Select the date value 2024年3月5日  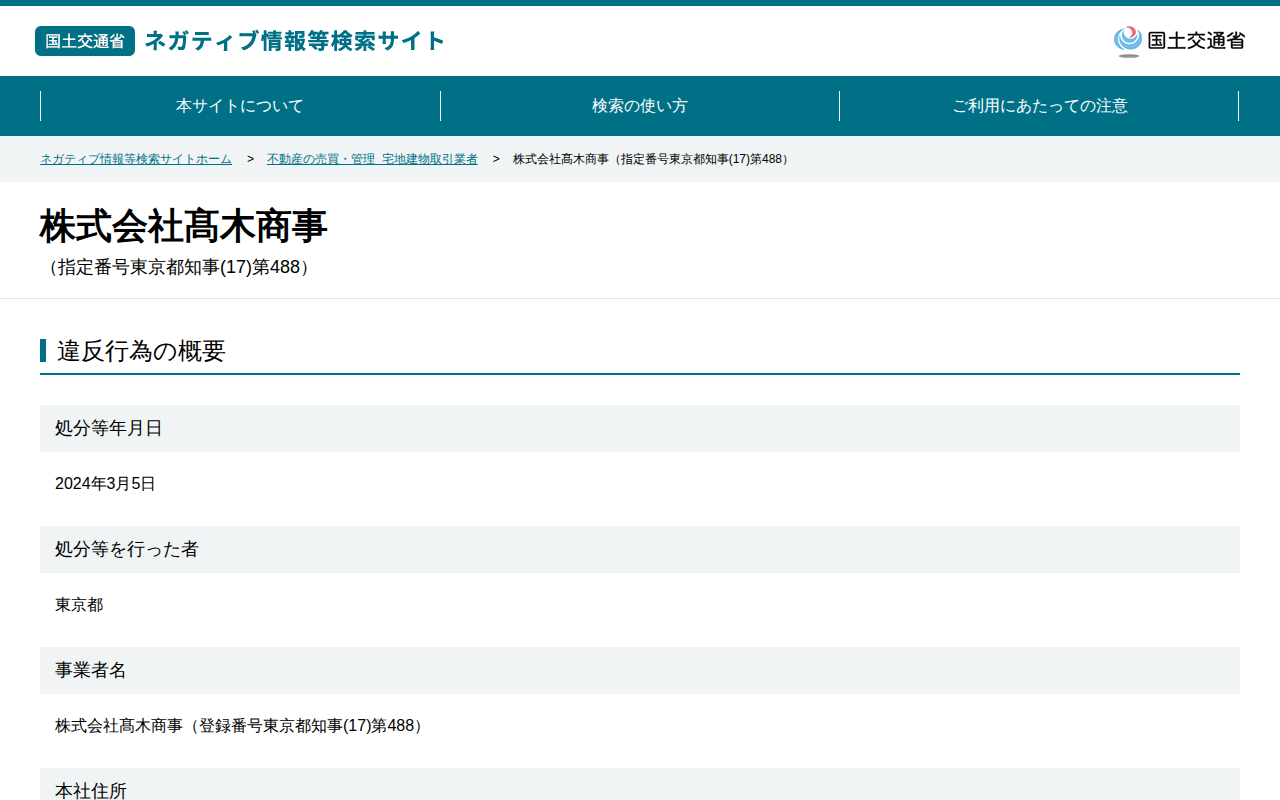[105, 484]
